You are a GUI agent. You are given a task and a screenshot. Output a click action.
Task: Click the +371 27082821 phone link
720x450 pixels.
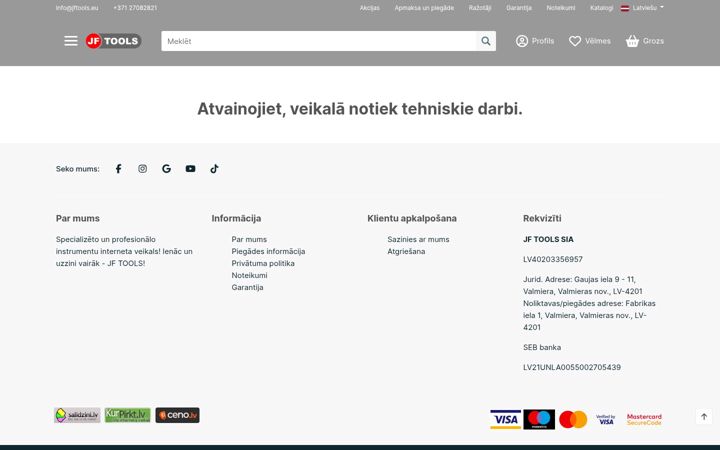tap(135, 8)
